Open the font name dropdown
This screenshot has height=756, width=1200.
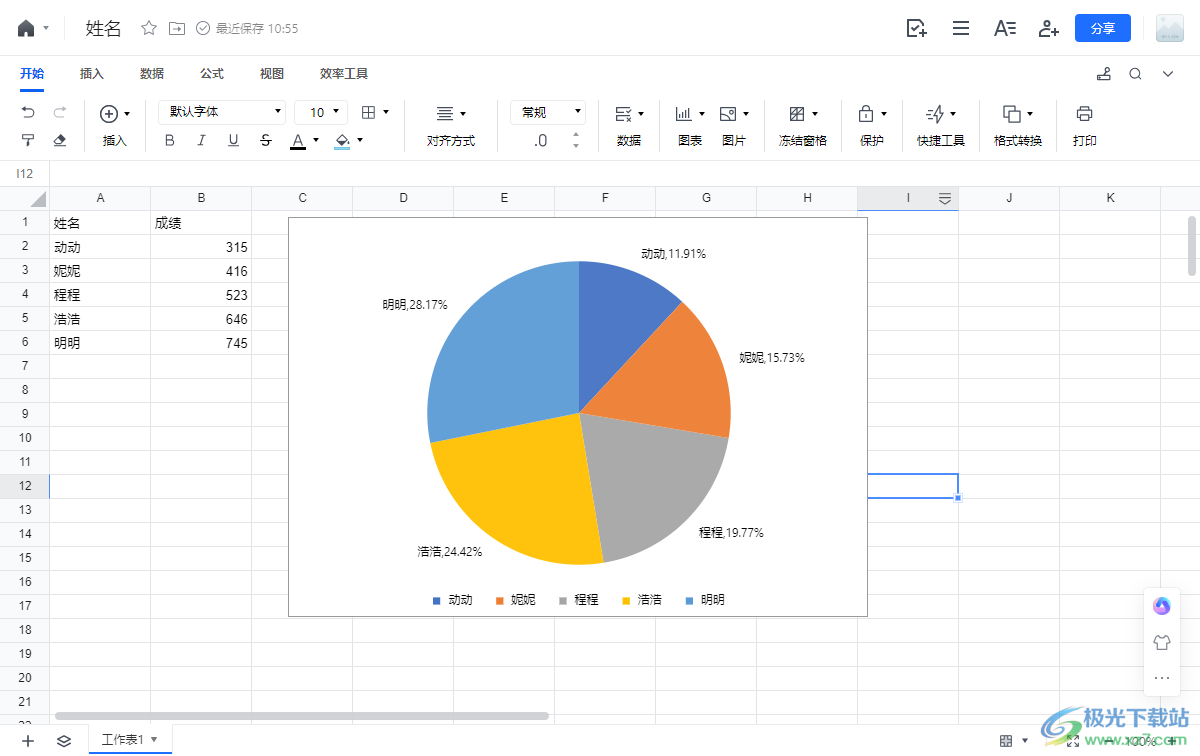click(x=222, y=112)
